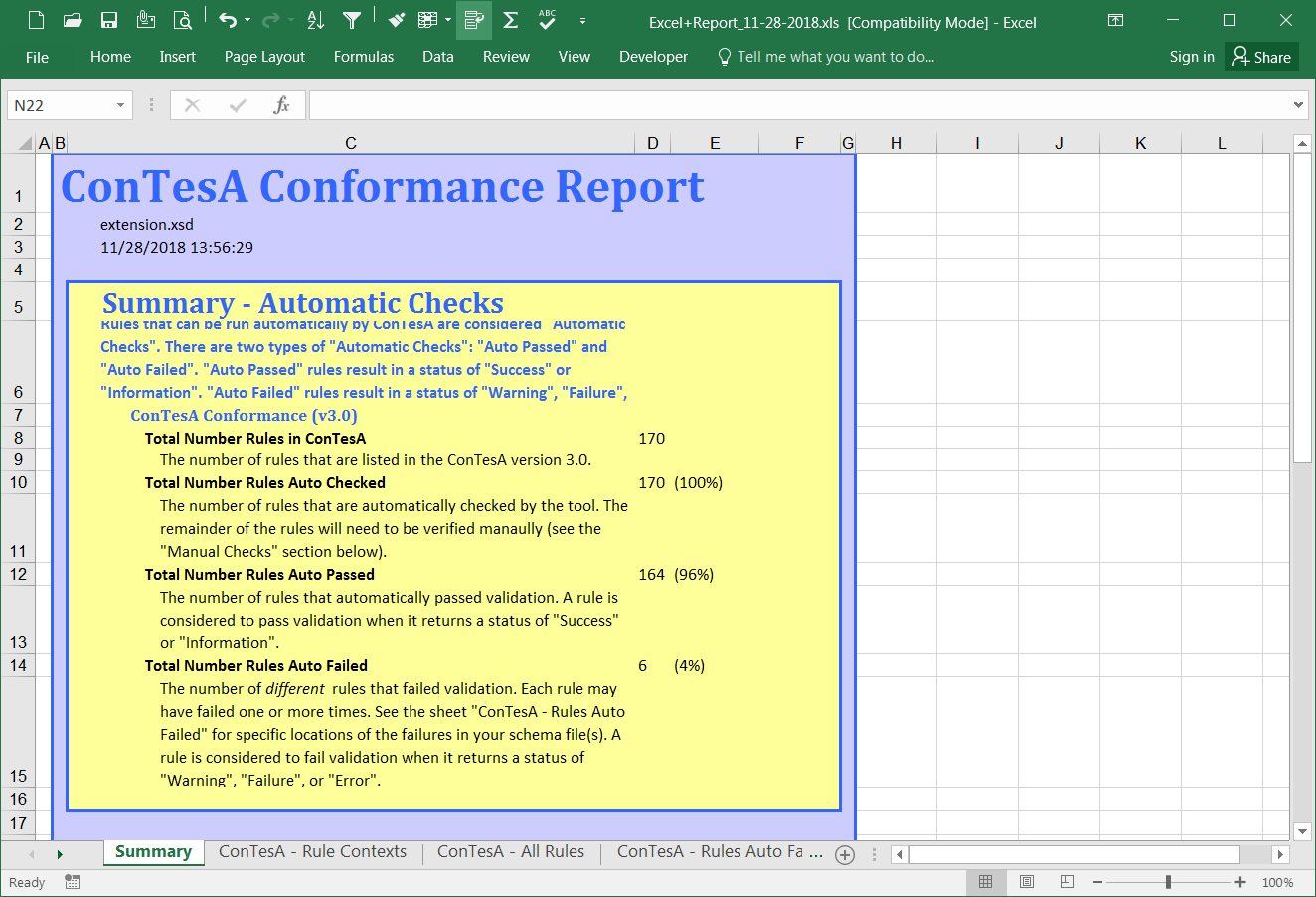Click the Sign in link

(x=1192, y=57)
